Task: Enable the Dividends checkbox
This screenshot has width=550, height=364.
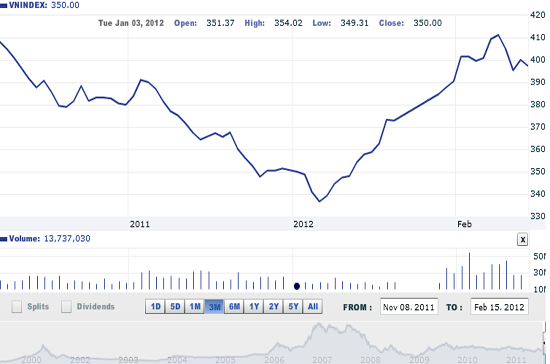Action: (66, 306)
